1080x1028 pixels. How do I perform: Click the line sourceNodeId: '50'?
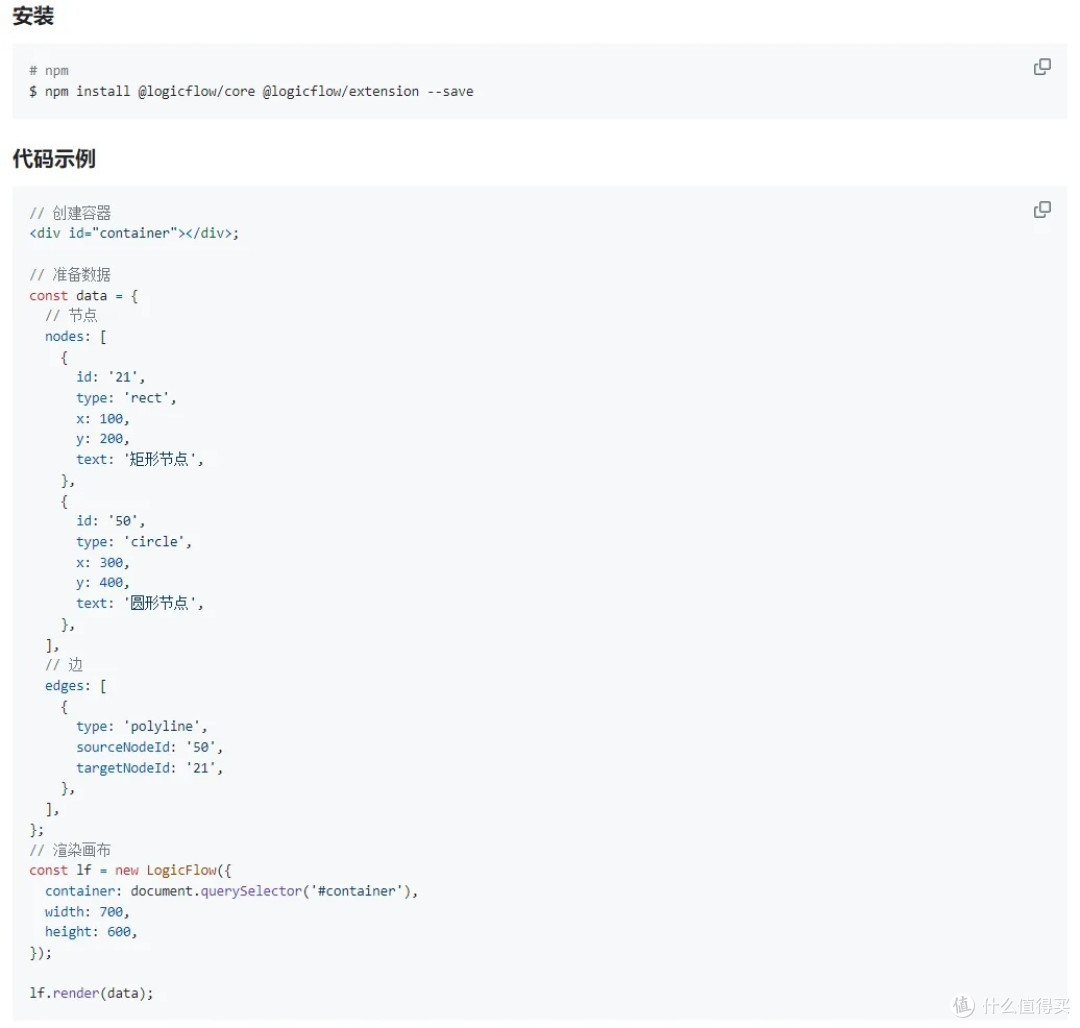point(149,746)
